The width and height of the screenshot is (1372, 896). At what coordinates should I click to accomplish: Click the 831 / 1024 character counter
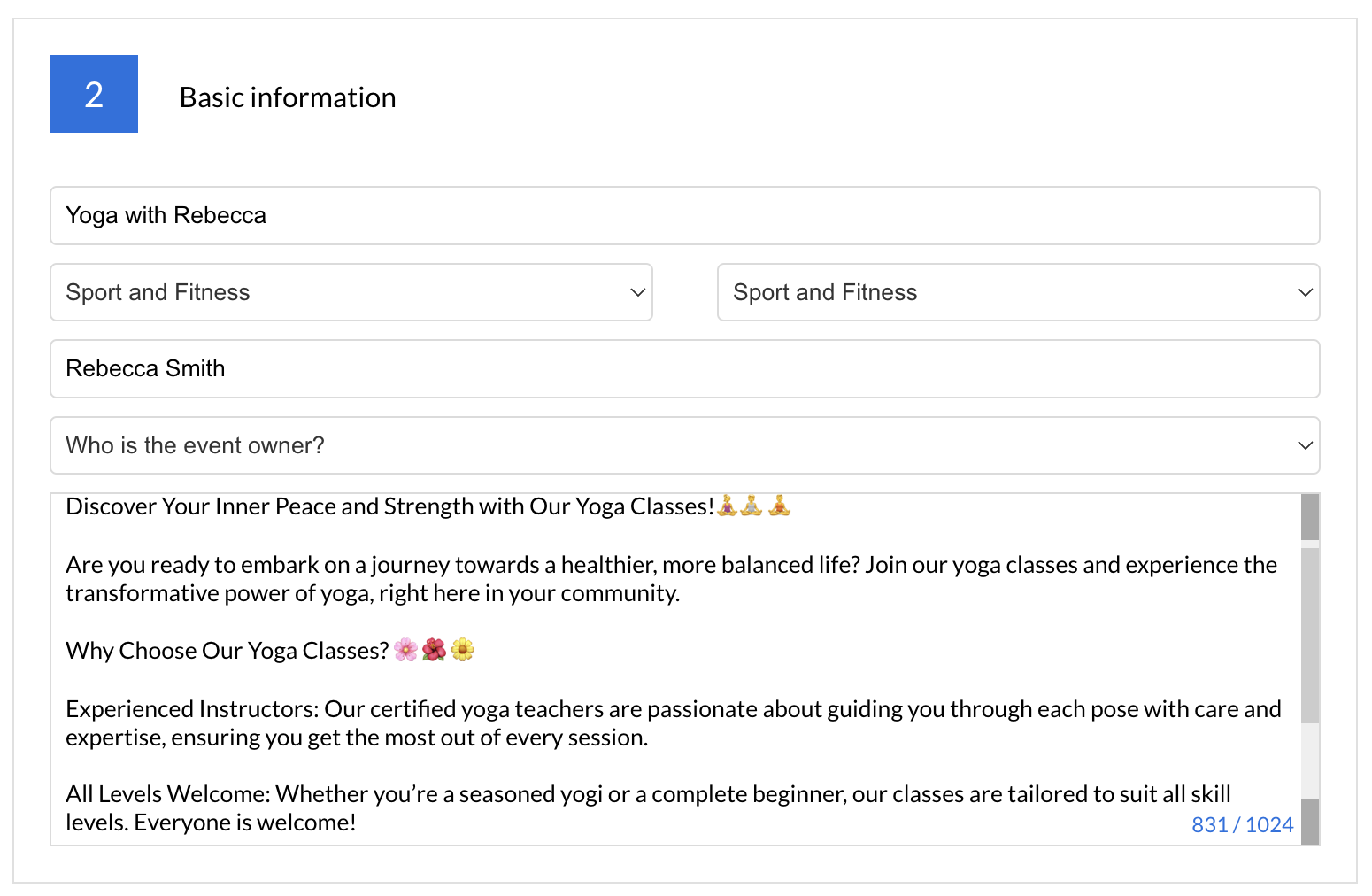(1242, 825)
